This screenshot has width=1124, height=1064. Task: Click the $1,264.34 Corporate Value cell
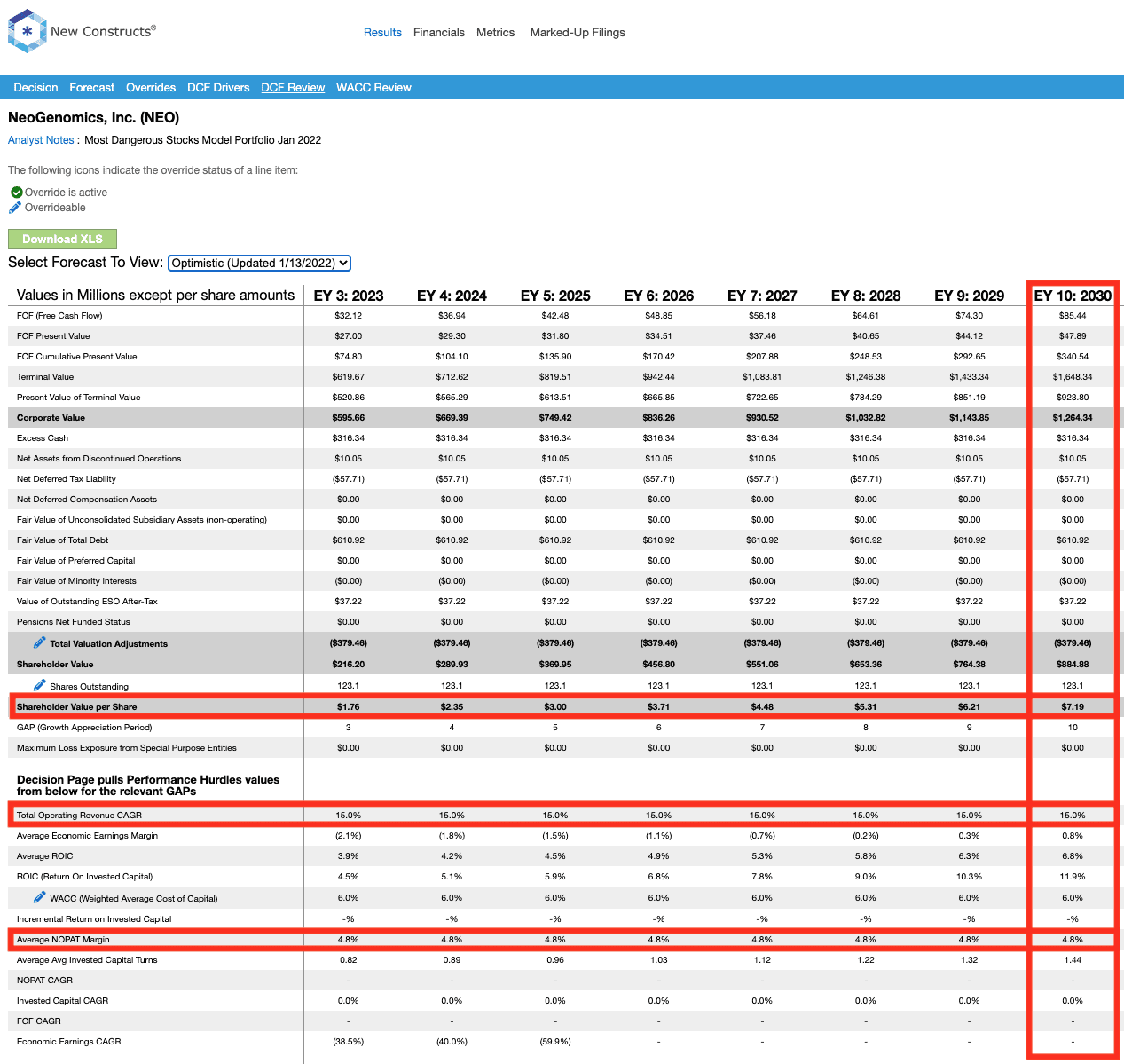(x=1073, y=418)
